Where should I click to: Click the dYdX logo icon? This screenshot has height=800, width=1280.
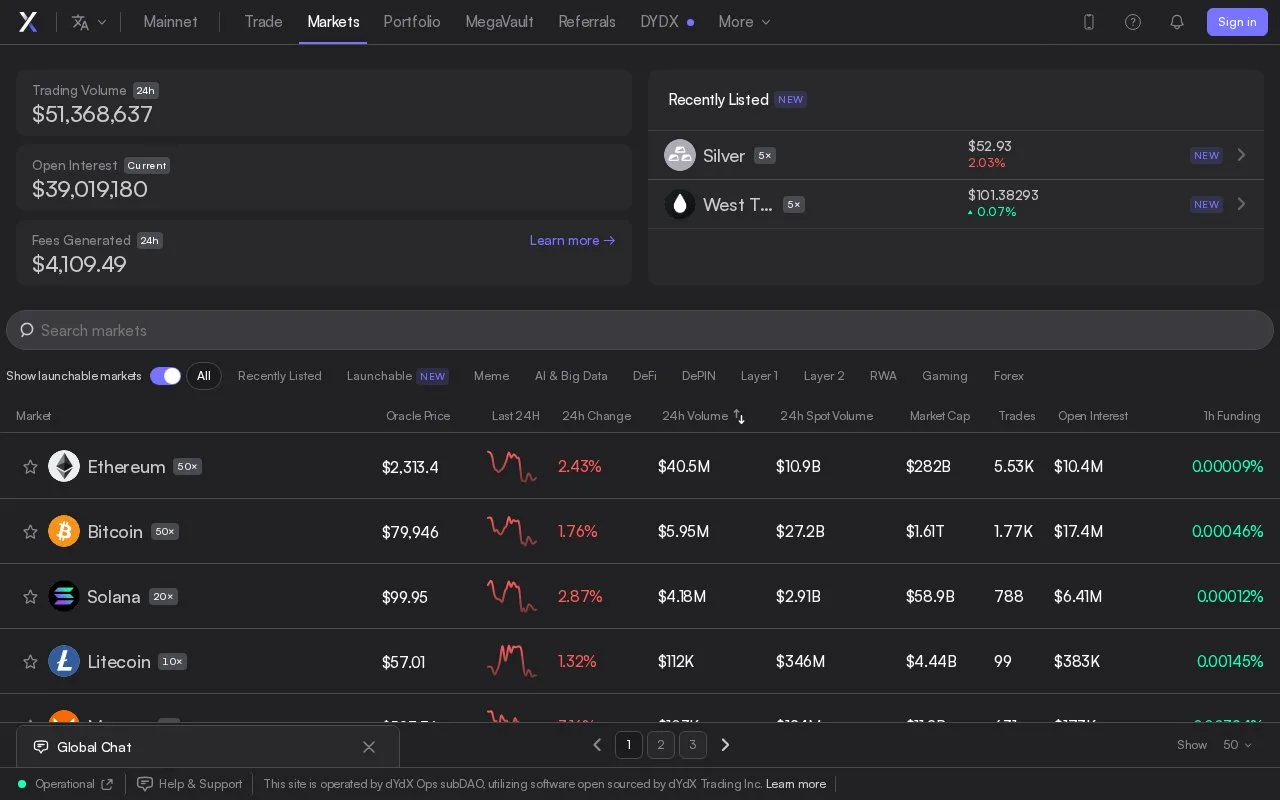click(x=28, y=22)
